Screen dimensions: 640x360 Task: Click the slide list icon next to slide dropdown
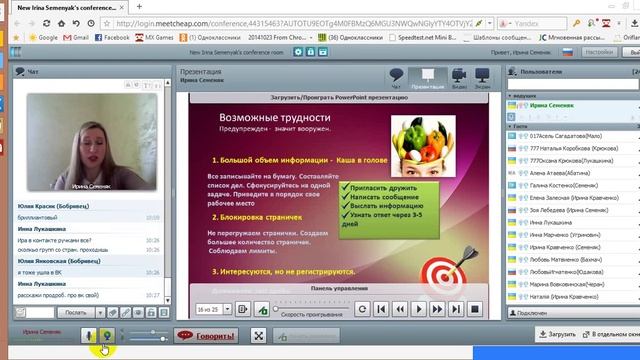(243, 309)
